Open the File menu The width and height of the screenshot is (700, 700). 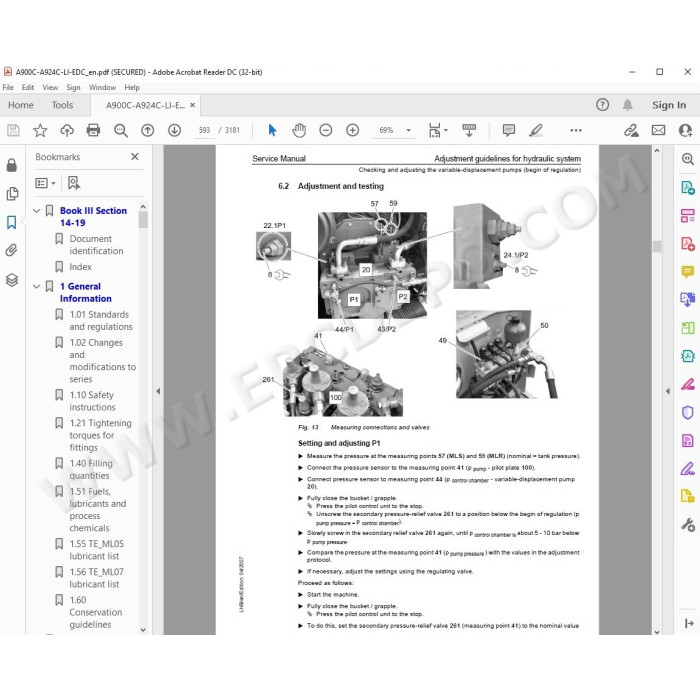(8, 88)
